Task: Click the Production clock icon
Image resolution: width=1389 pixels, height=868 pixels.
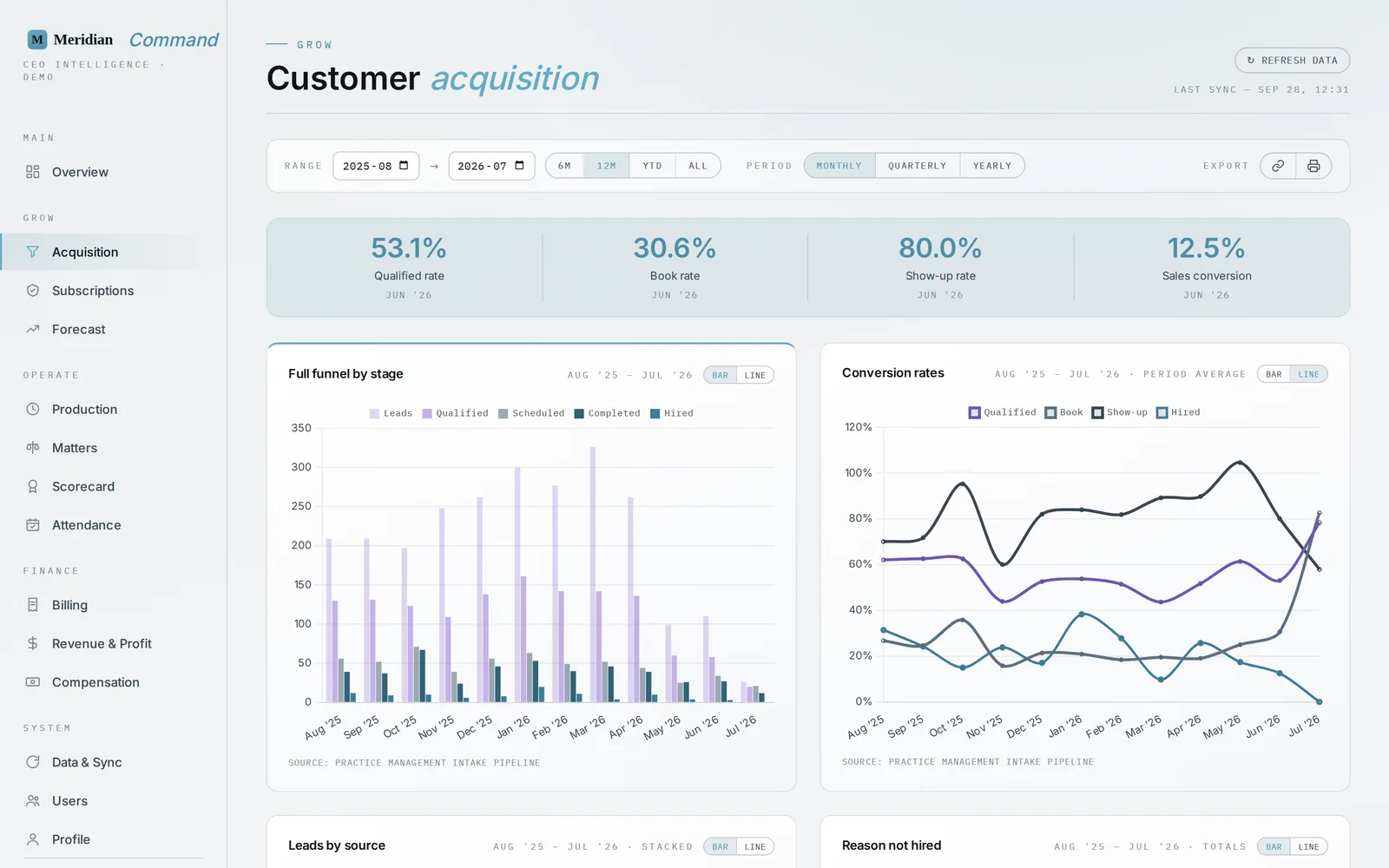Action: click(33, 409)
